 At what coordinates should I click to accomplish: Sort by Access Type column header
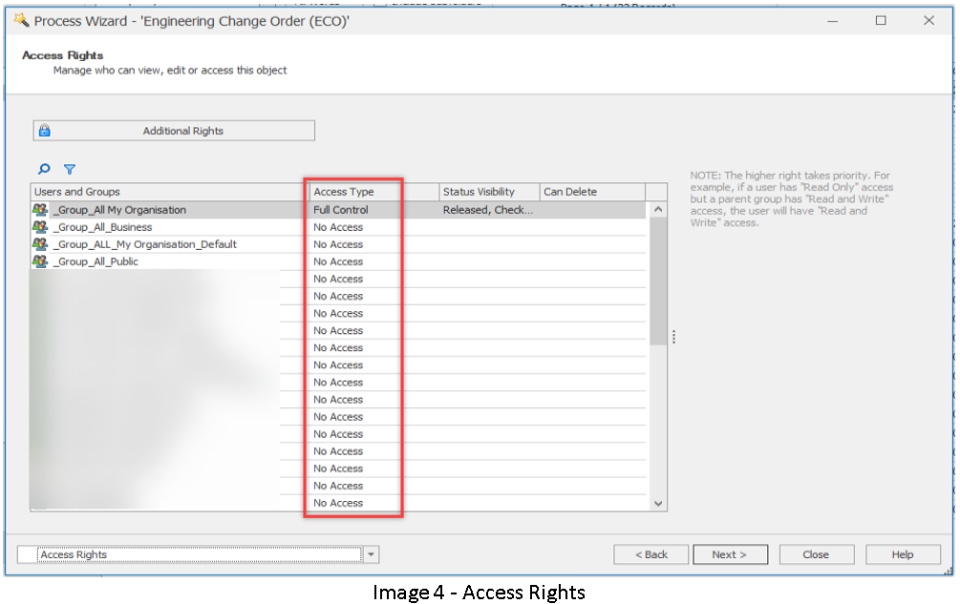click(374, 192)
